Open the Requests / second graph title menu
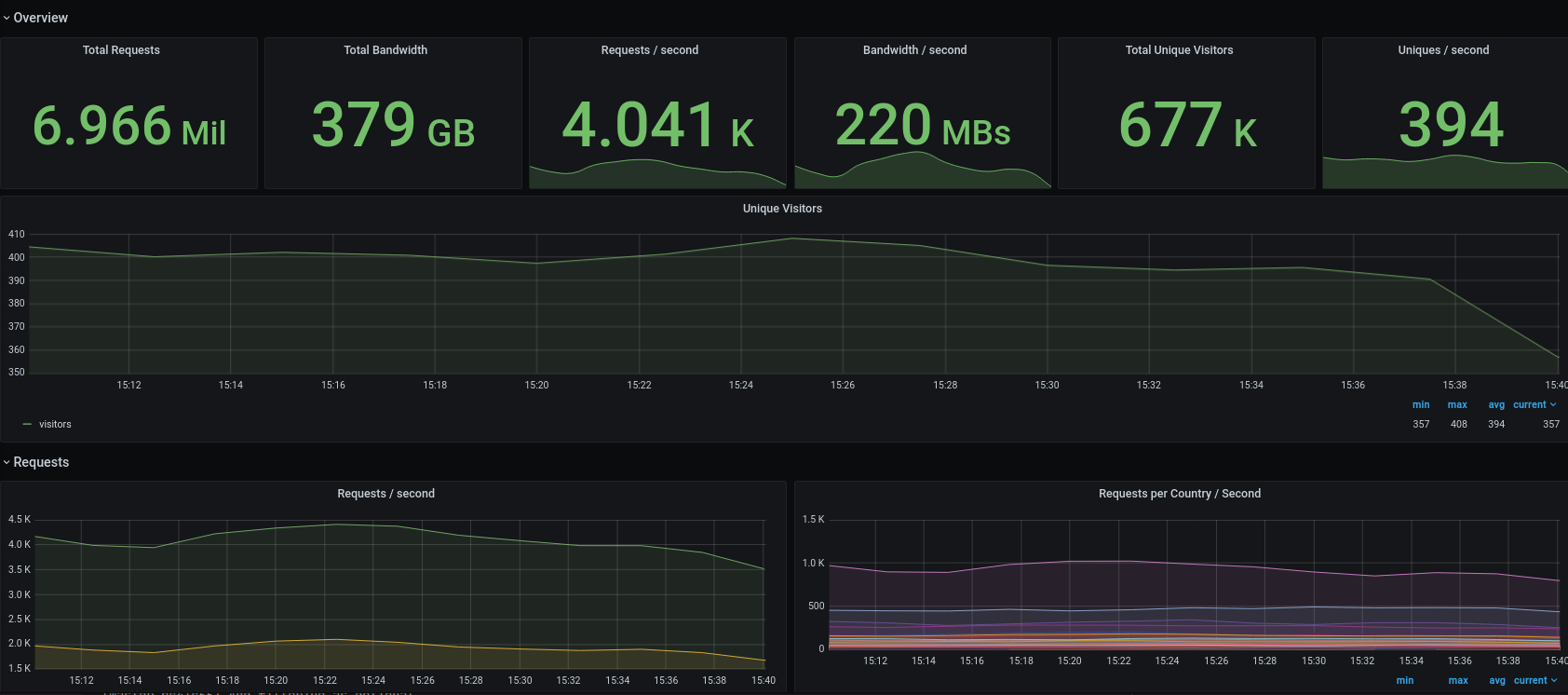 (385, 494)
